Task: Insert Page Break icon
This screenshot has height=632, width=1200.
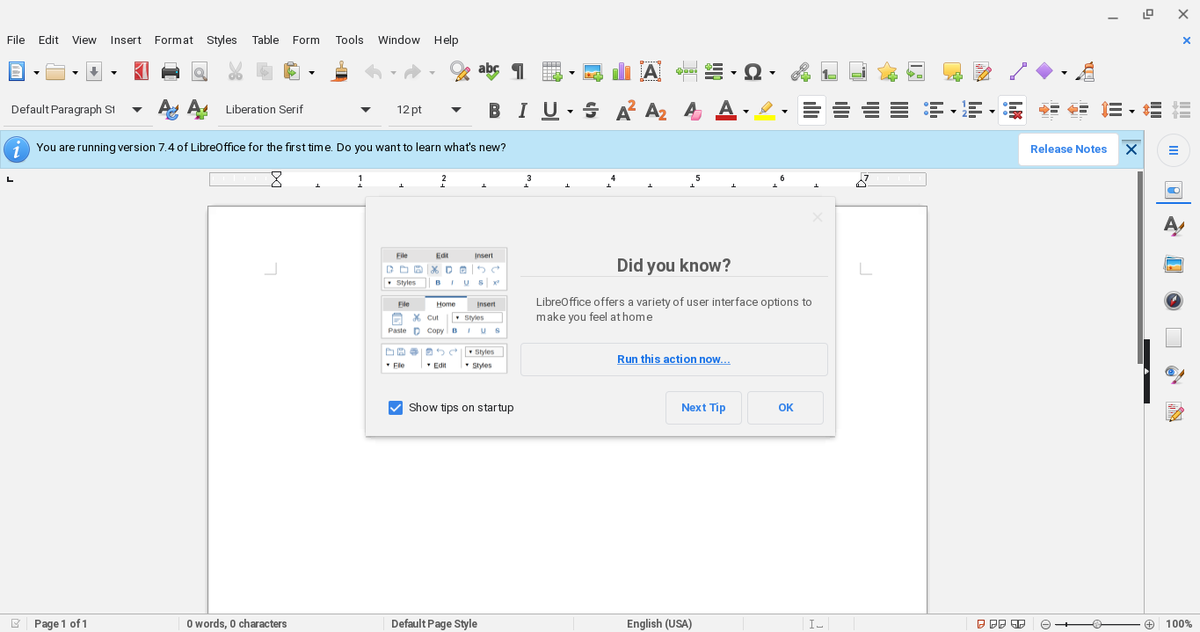Action: [686, 71]
